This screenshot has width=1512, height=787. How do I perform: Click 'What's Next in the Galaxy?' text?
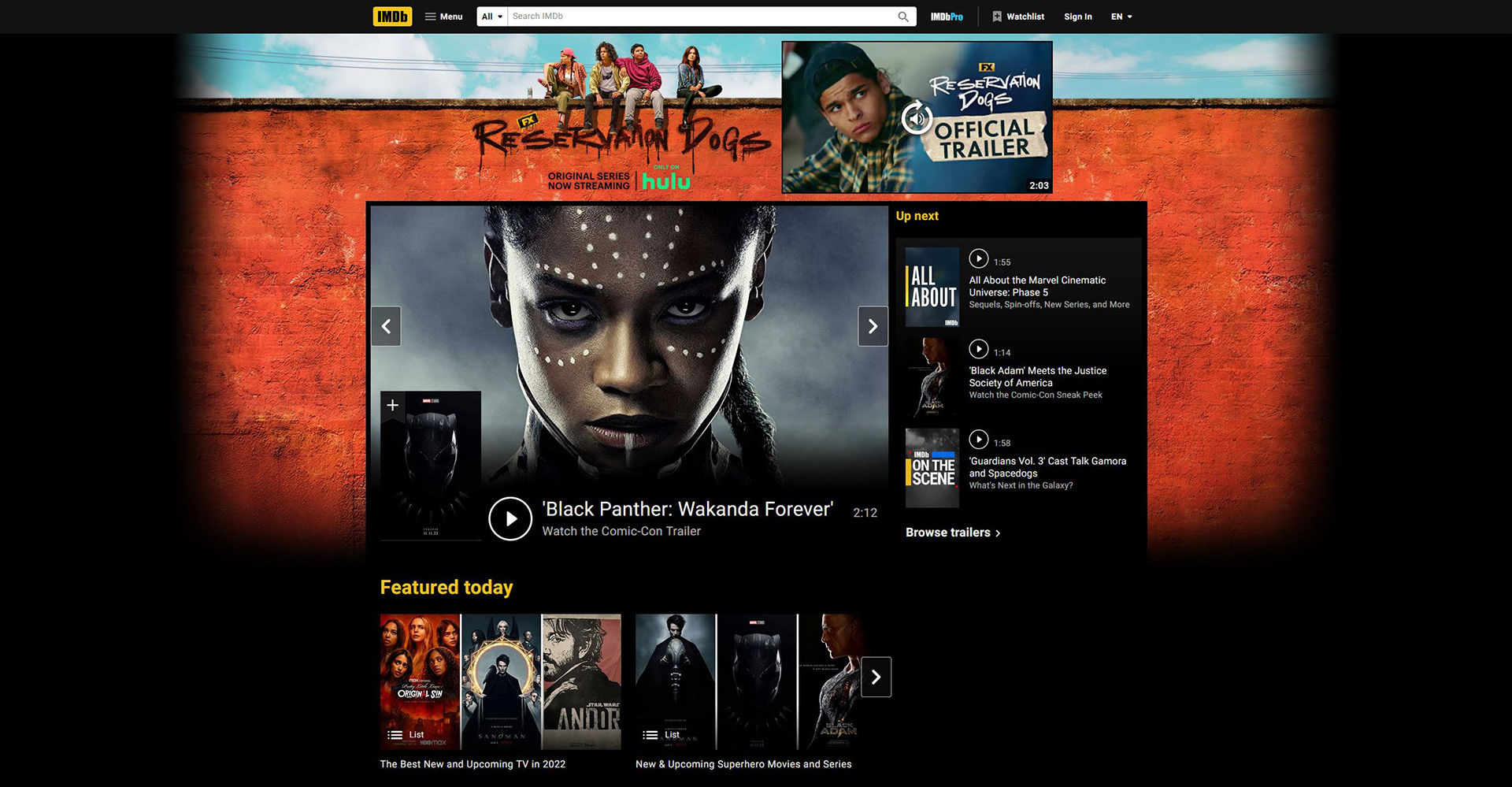point(1021,486)
